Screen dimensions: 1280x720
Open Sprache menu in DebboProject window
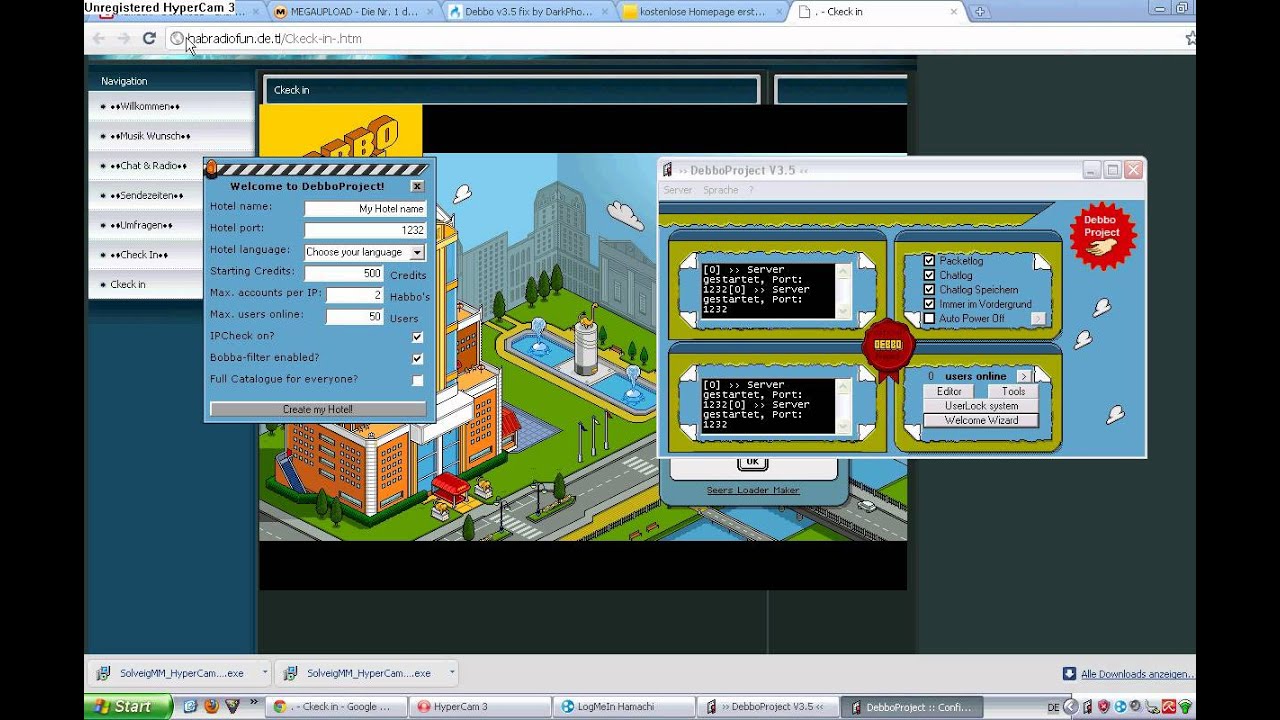[x=720, y=190]
